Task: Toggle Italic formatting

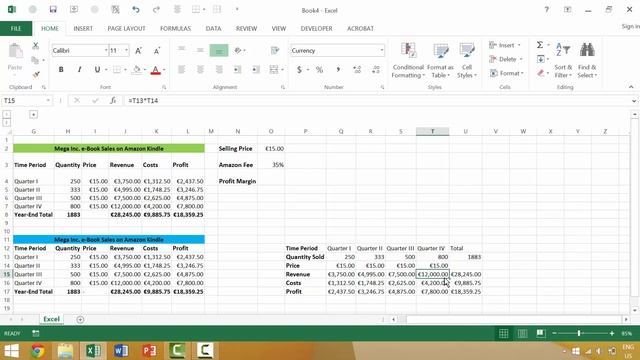Action: coord(79,70)
